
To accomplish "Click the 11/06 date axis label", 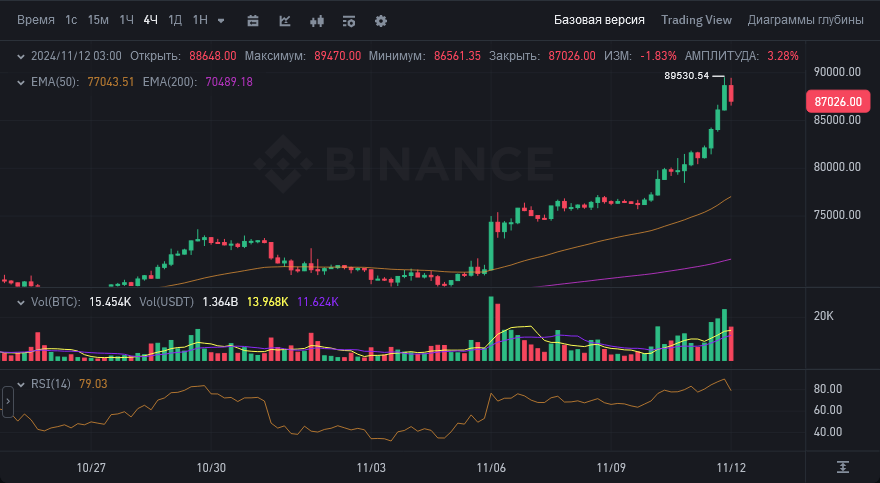I will [x=491, y=468].
